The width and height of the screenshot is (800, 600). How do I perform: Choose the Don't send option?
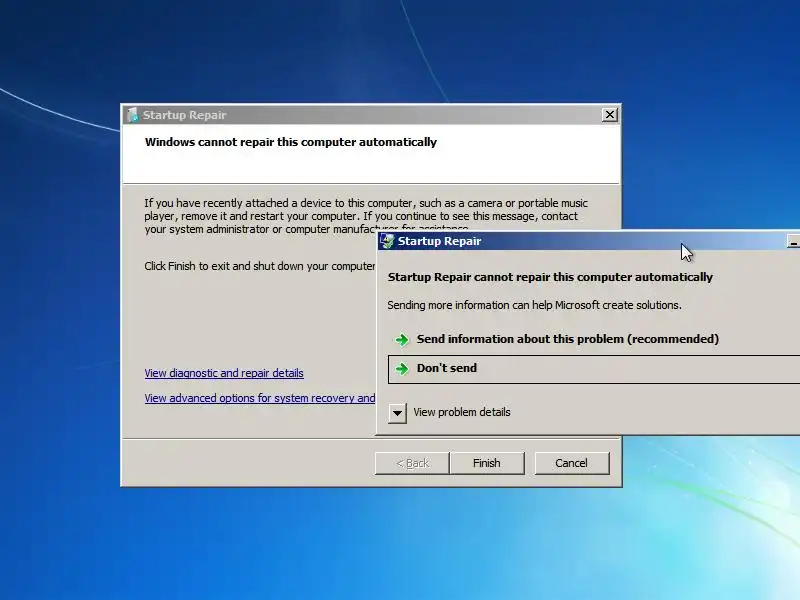tap(594, 369)
